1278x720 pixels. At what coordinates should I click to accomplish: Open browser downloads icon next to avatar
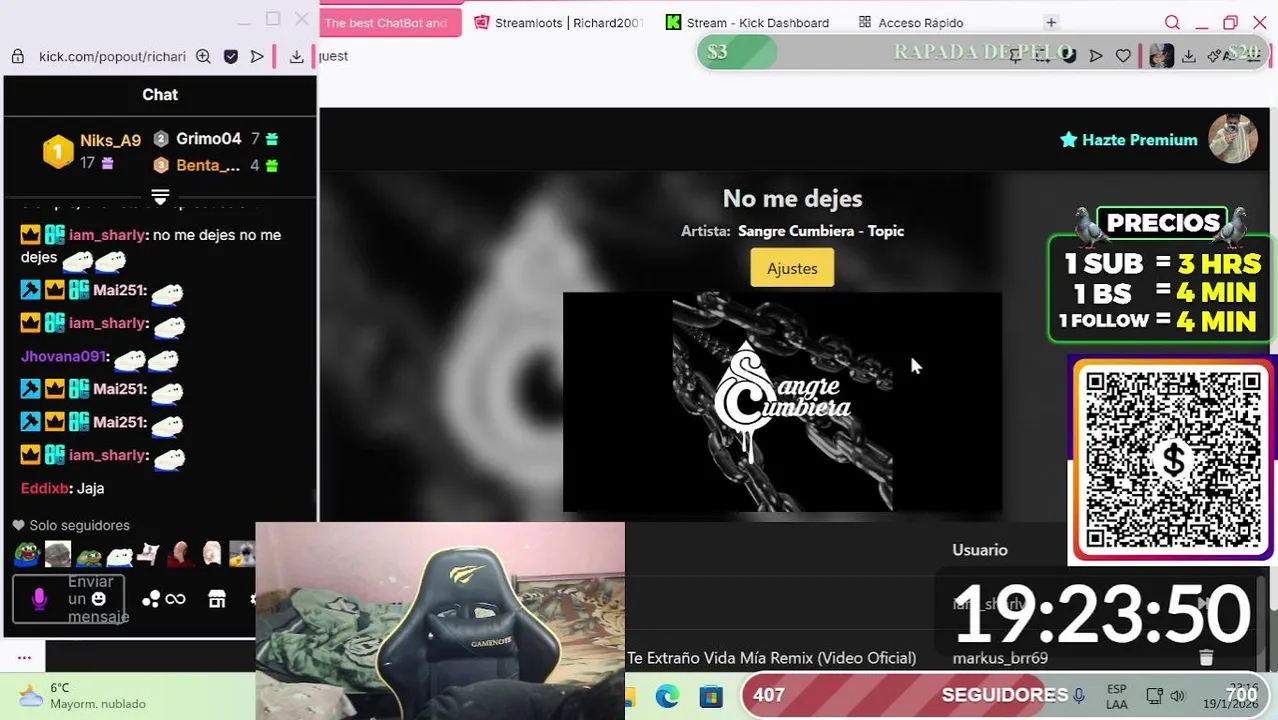(1189, 56)
